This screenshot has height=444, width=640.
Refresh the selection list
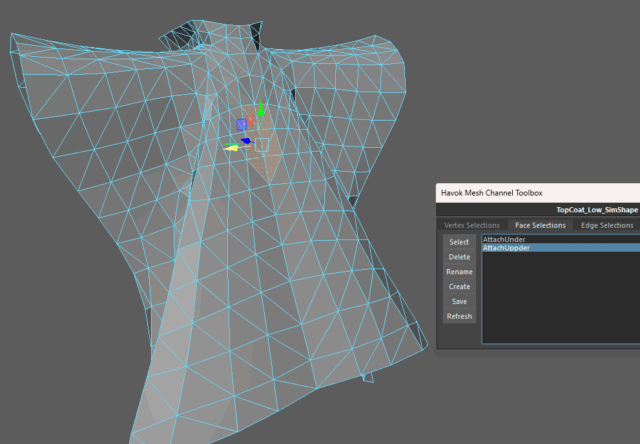[x=459, y=316]
